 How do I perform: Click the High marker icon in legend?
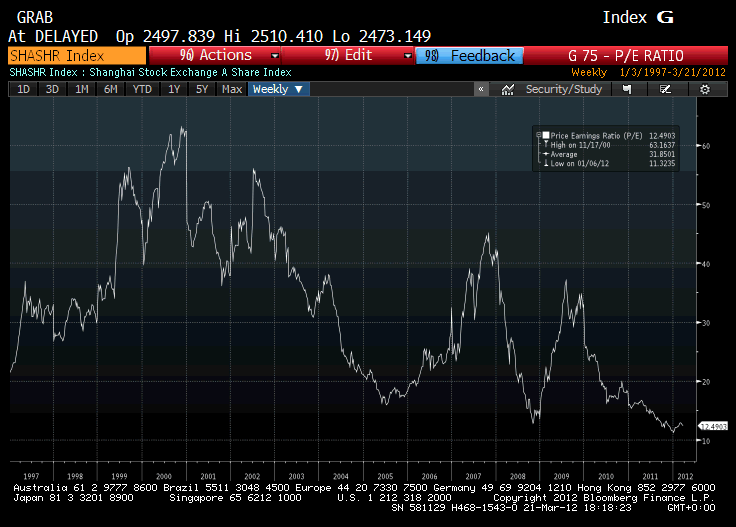pos(546,145)
